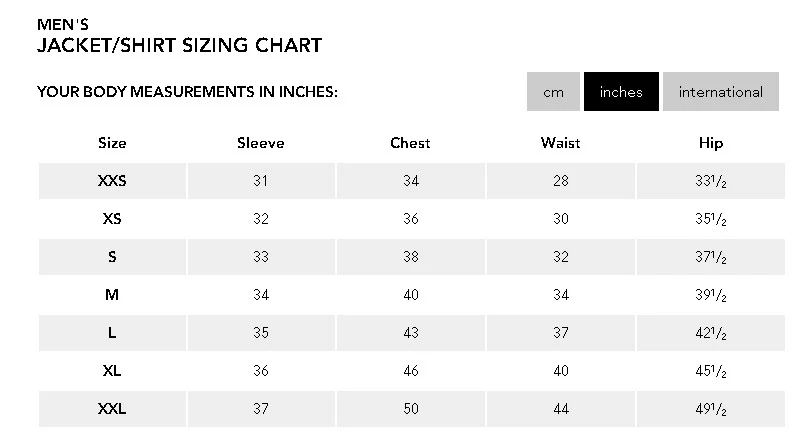This screenshot has height=447, width=807.
Task: Click the Sleeve column header
Action: pos(260,142)
